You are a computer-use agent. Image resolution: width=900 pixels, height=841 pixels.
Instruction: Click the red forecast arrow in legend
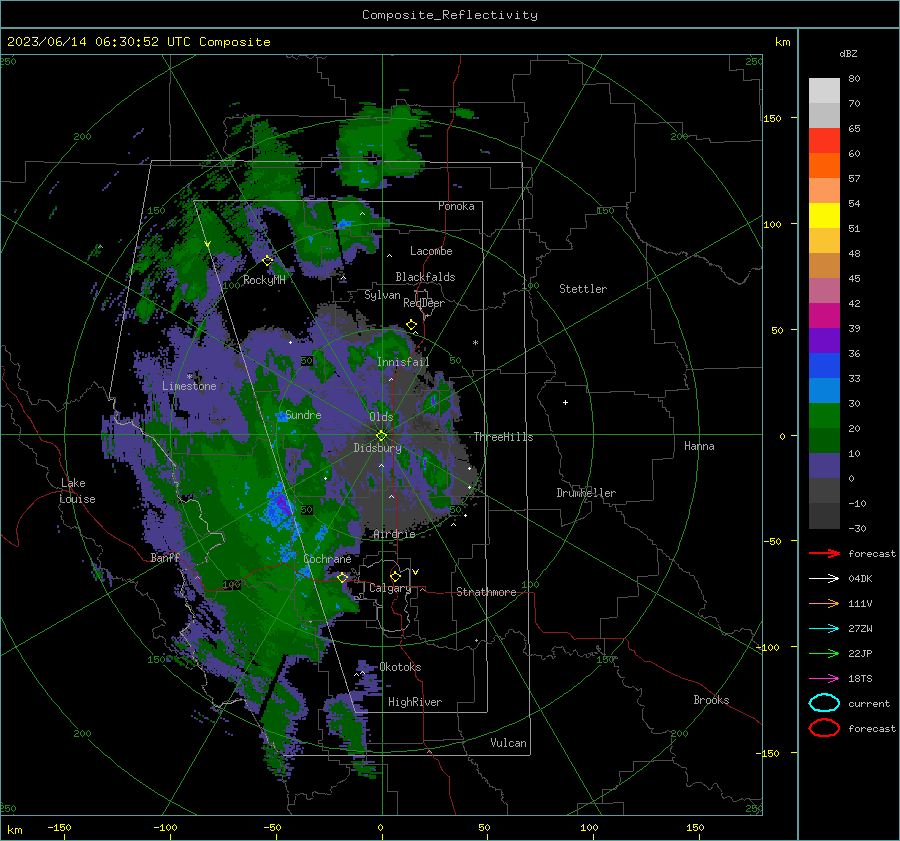[x=824, y=553]
